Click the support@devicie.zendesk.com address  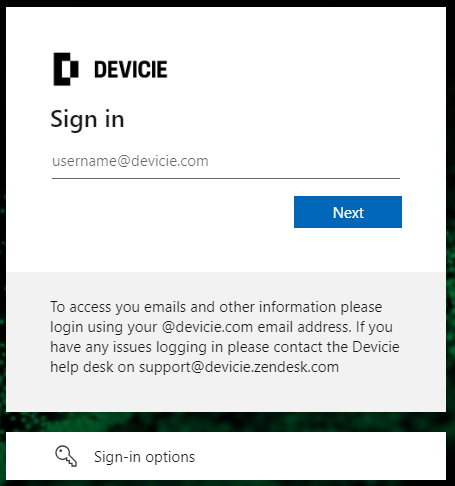coord(239,367)
